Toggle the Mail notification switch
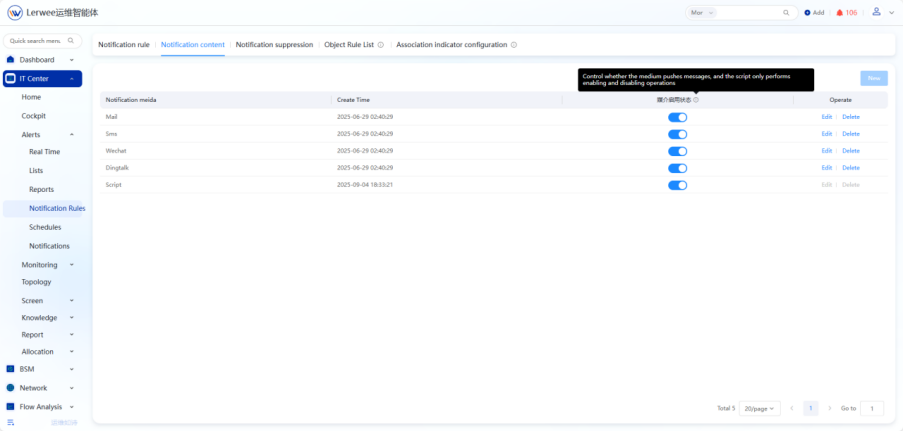 pyautogui.click(x=677, y=117)
